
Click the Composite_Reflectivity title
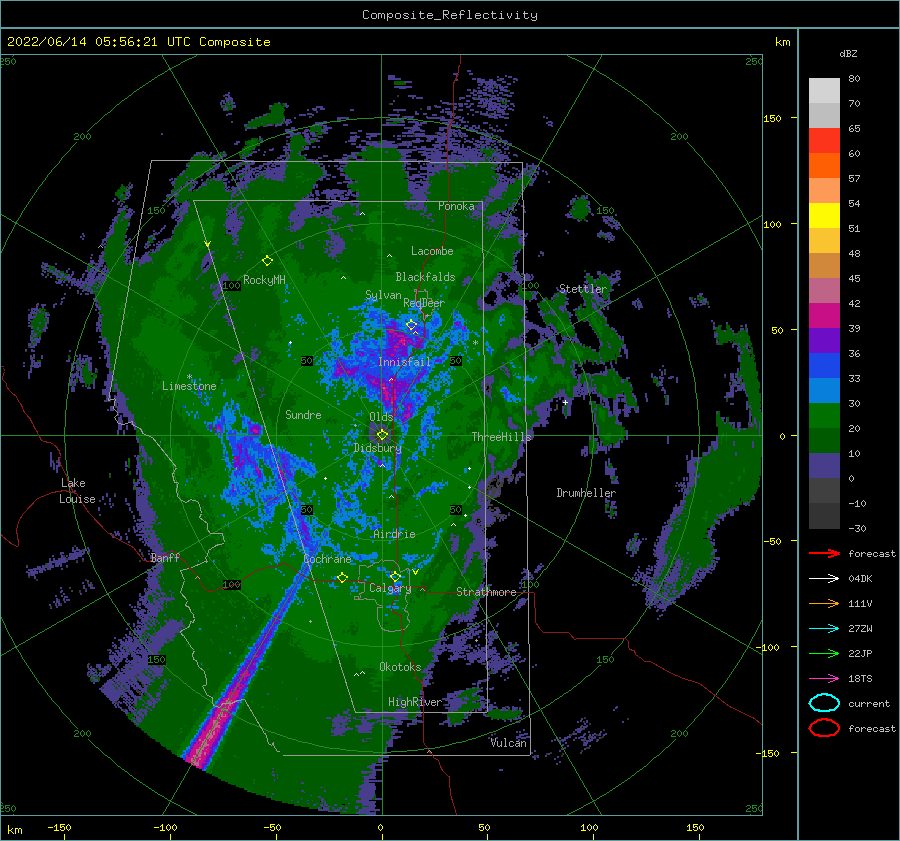(x=449, y=15)
